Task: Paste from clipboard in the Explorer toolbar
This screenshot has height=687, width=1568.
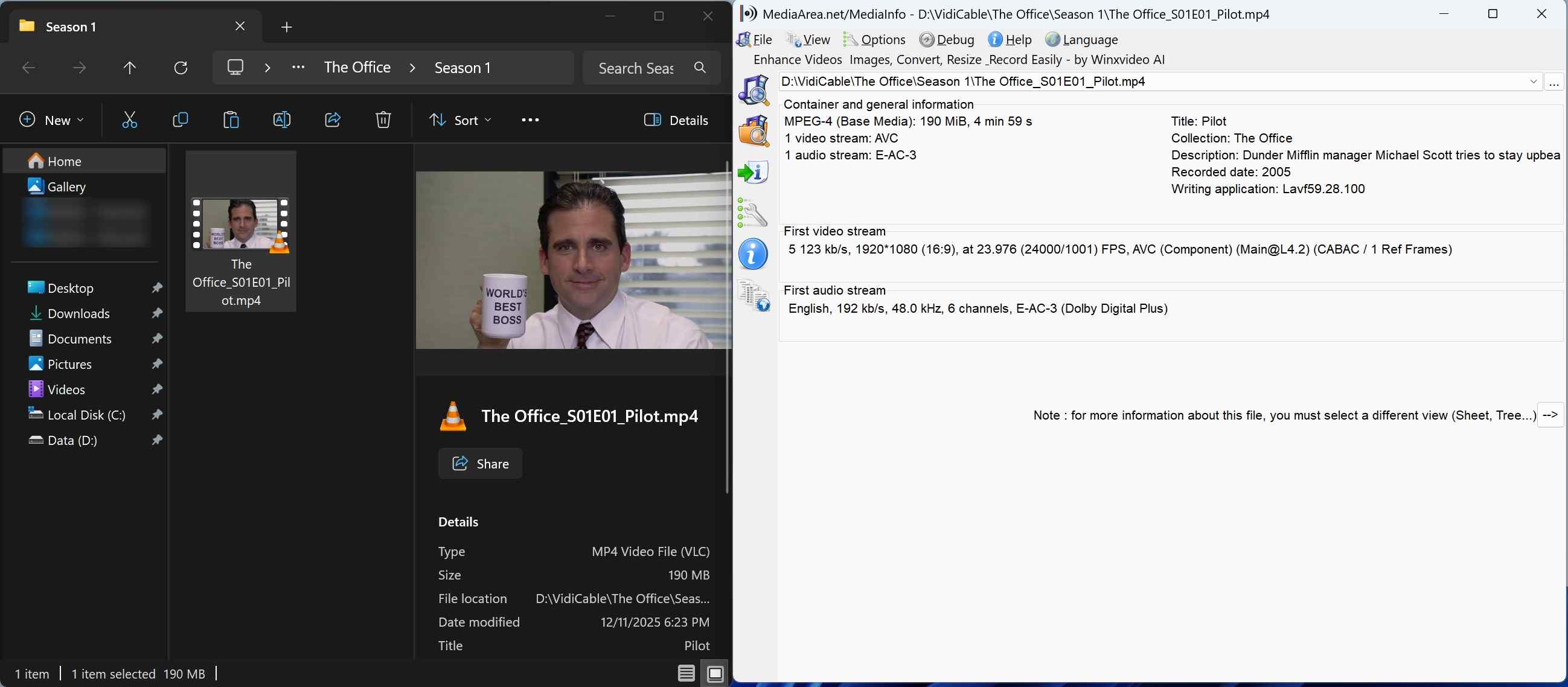Action: (231, 120)
